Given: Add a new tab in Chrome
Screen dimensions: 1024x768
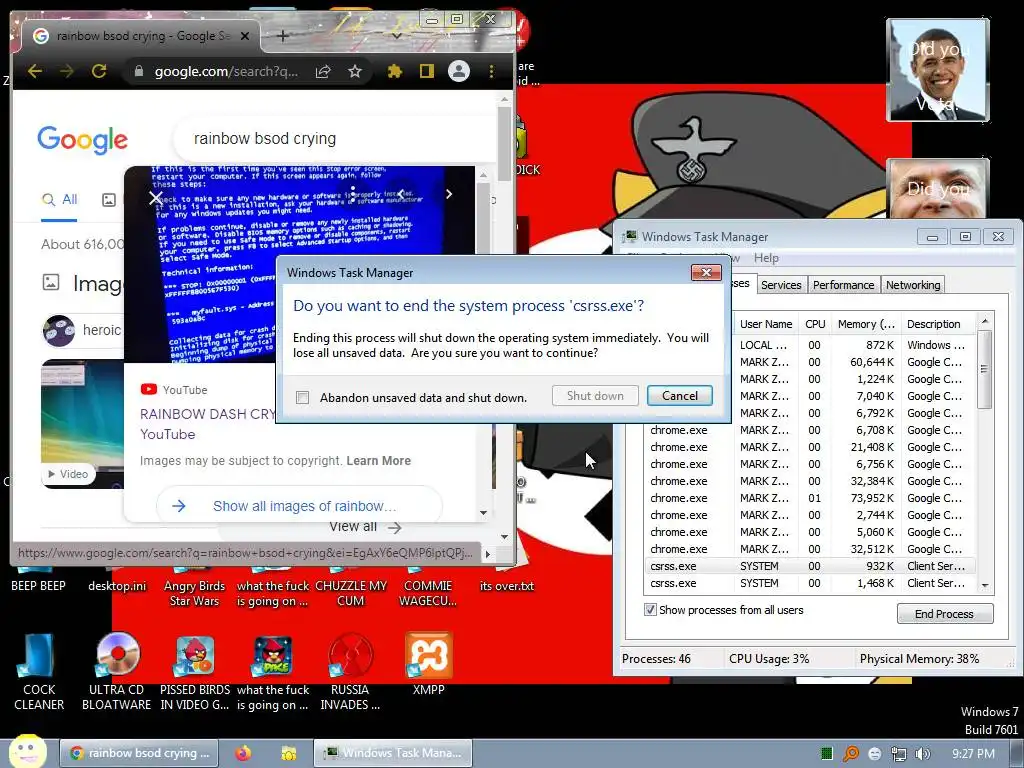Looking at the screenshot, I should click(x=283, y=36).
